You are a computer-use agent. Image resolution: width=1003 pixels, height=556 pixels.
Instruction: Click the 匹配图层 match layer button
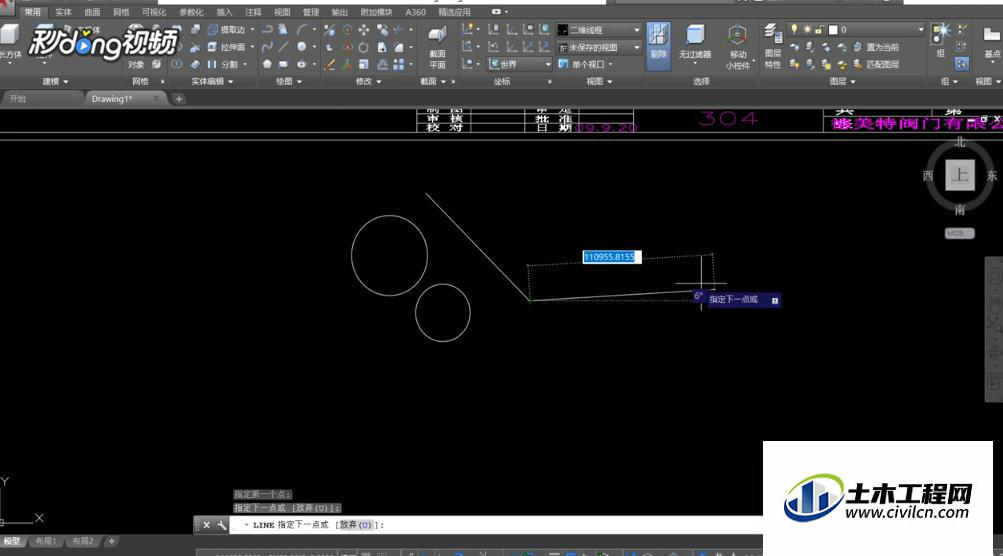tap(878, 64)
